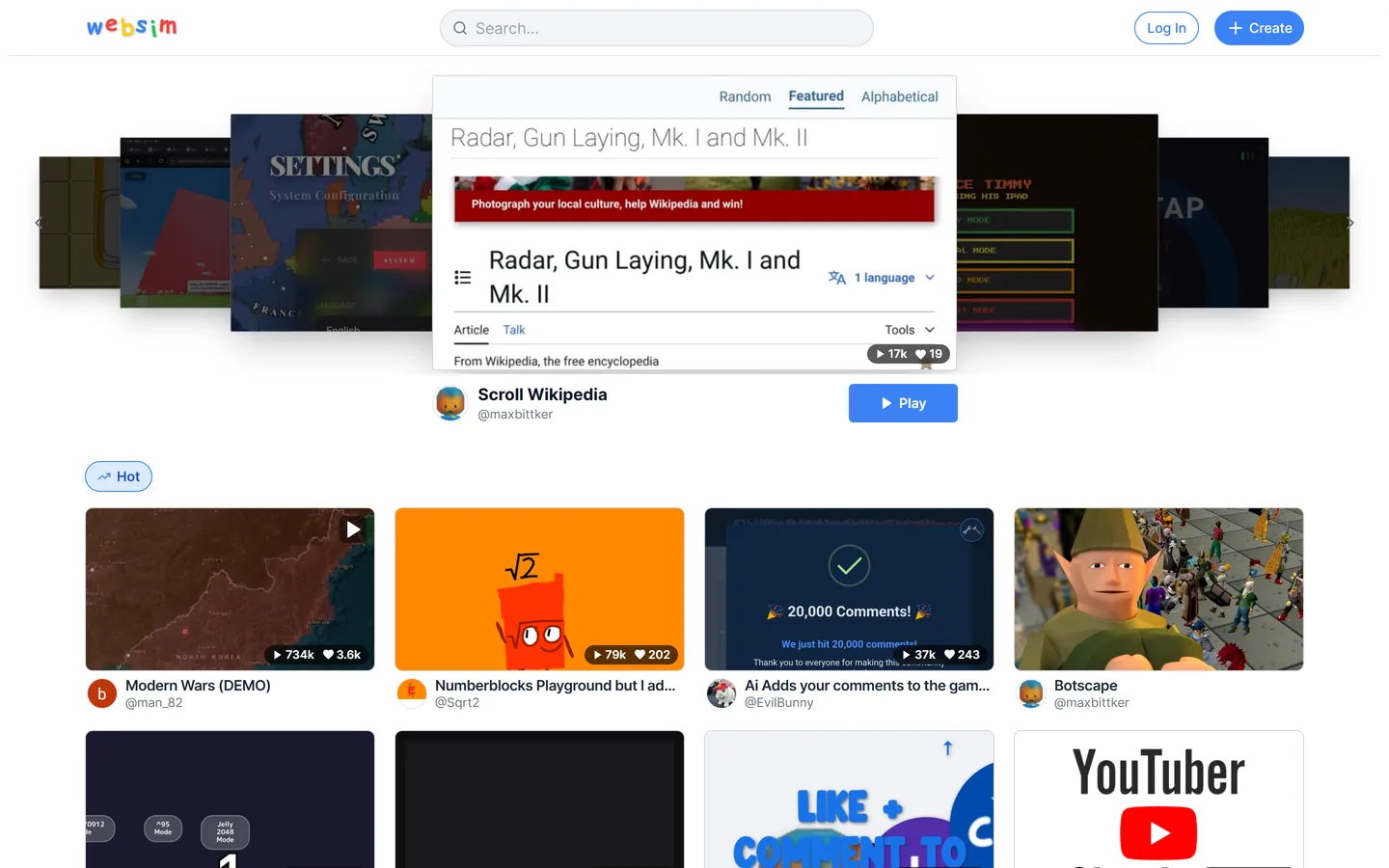
Task: Visit @Sqrt2 profile
Action: 457,703
